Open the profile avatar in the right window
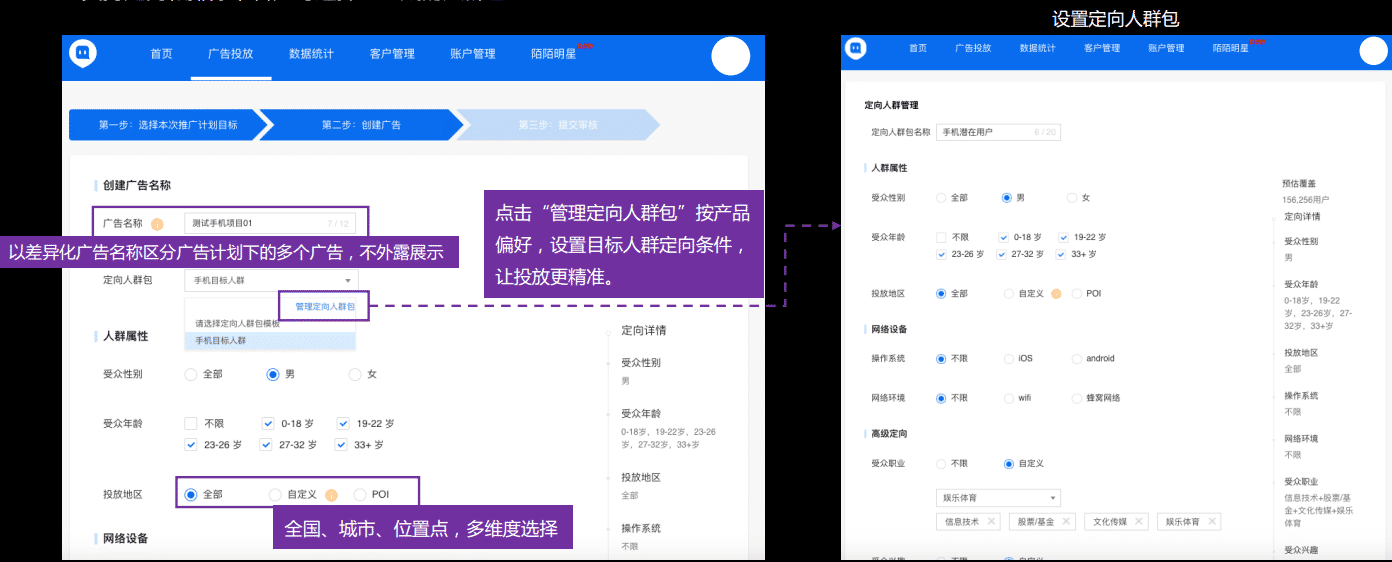This screenshot has height=562, width=1392. point(1373,50)
